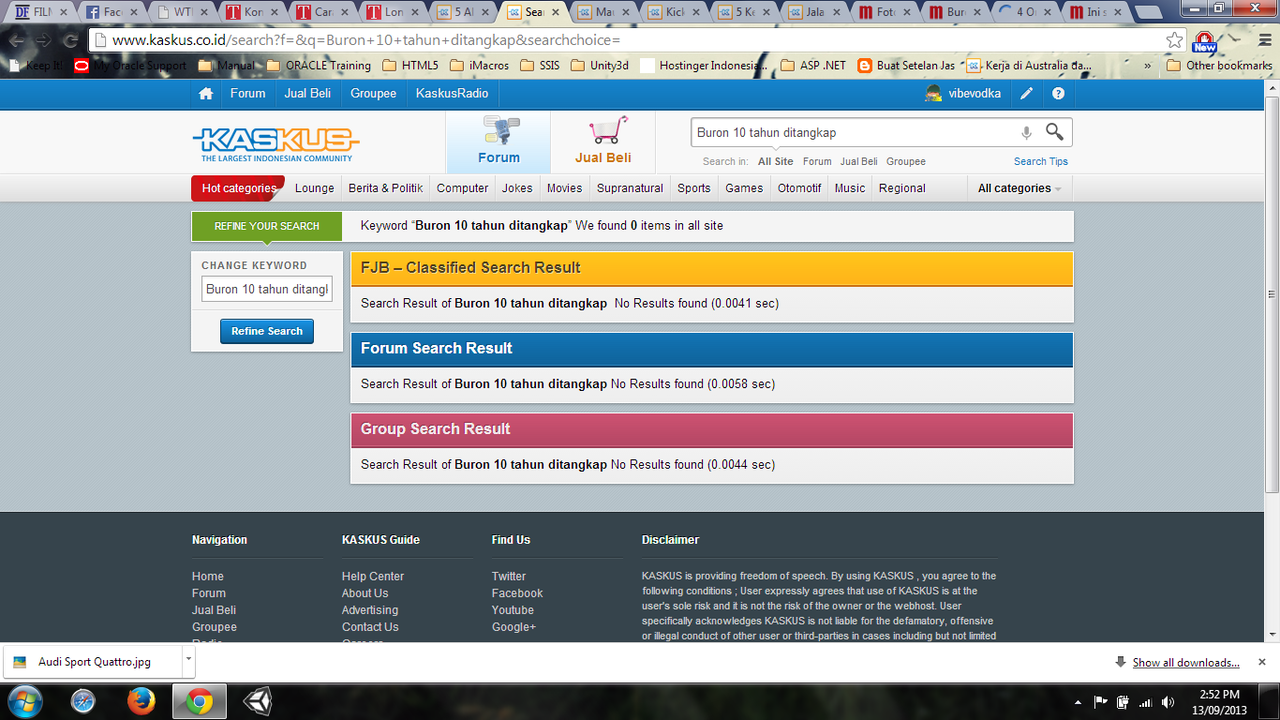Go to the KASKUS home icon
Viewport: 1280px width, 720px height.
[205, 93]
